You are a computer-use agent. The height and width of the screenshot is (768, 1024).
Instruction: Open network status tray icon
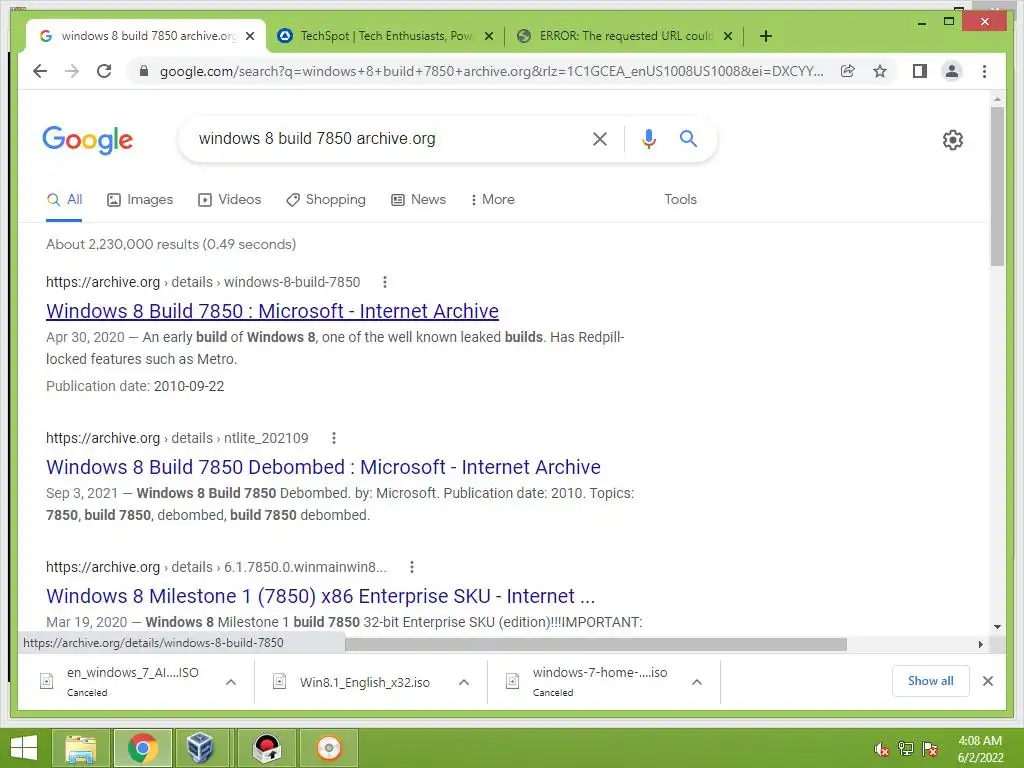pyautogui.click(x=905, y=749)
